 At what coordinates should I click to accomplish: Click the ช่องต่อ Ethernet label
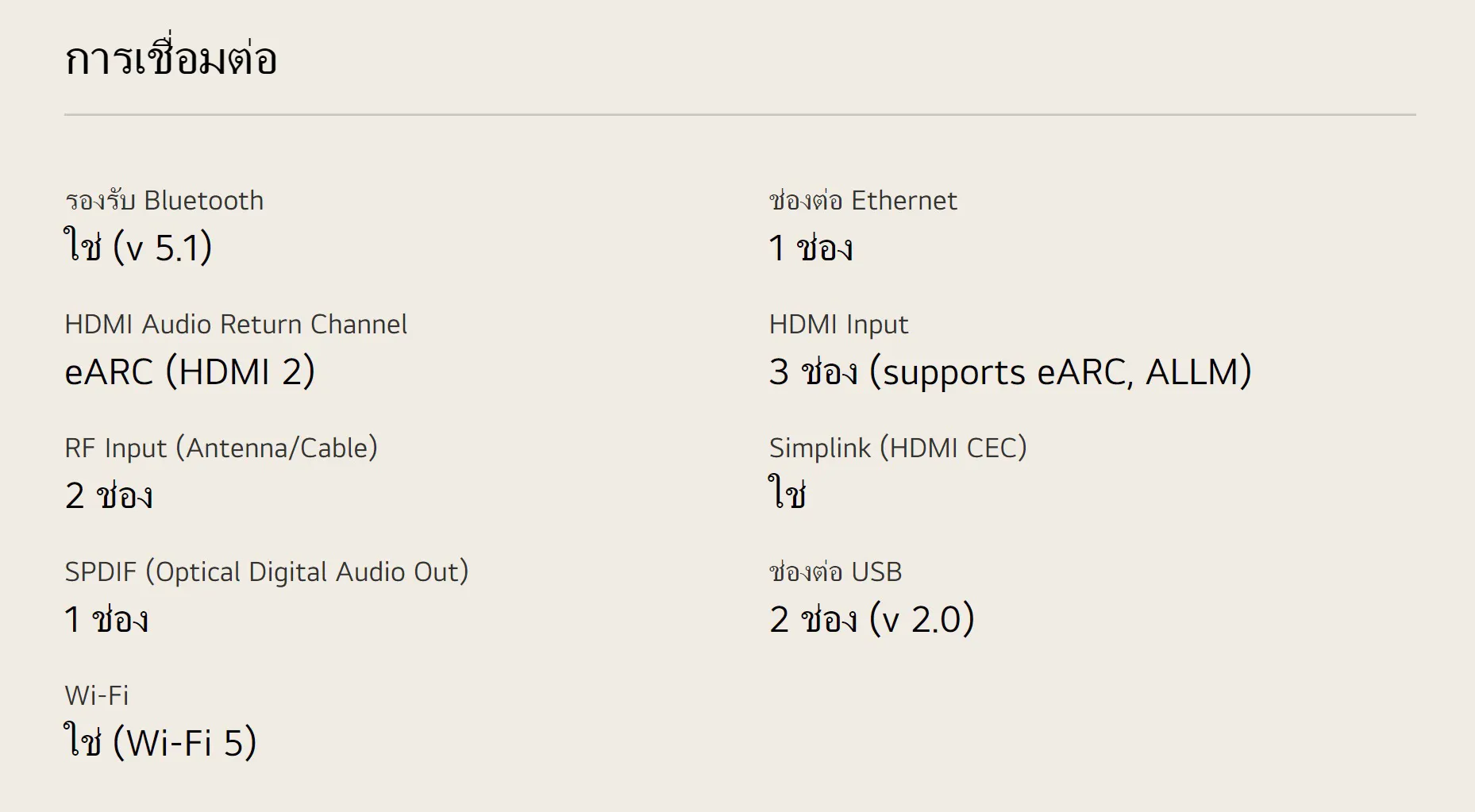click(863, 201)
